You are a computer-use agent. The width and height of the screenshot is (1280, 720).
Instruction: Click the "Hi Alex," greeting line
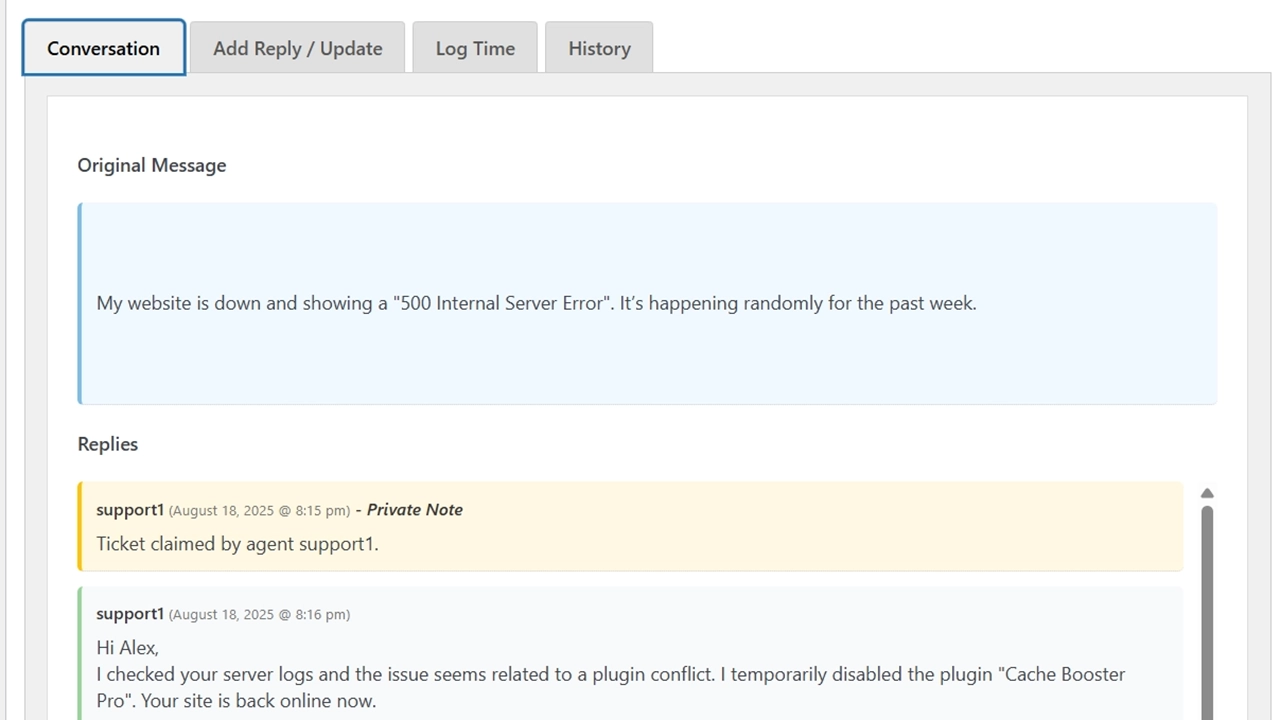click(x=127, y=647)
